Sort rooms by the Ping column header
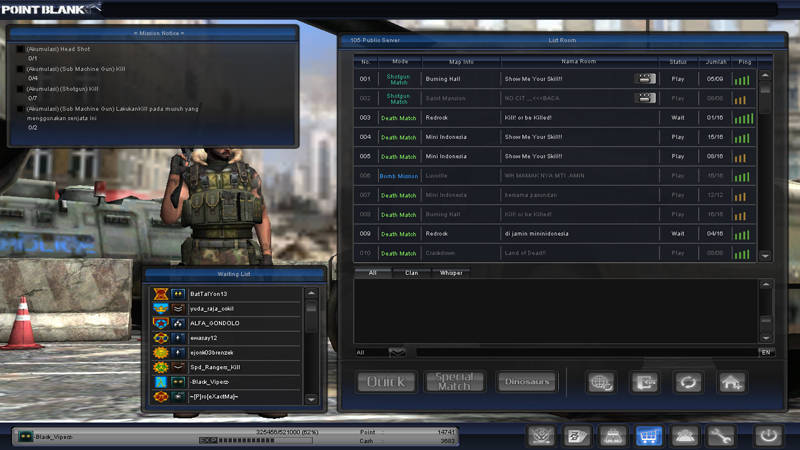Image resolution: width=800 pixels, height=450 pixels. click(x=744, y=61)
